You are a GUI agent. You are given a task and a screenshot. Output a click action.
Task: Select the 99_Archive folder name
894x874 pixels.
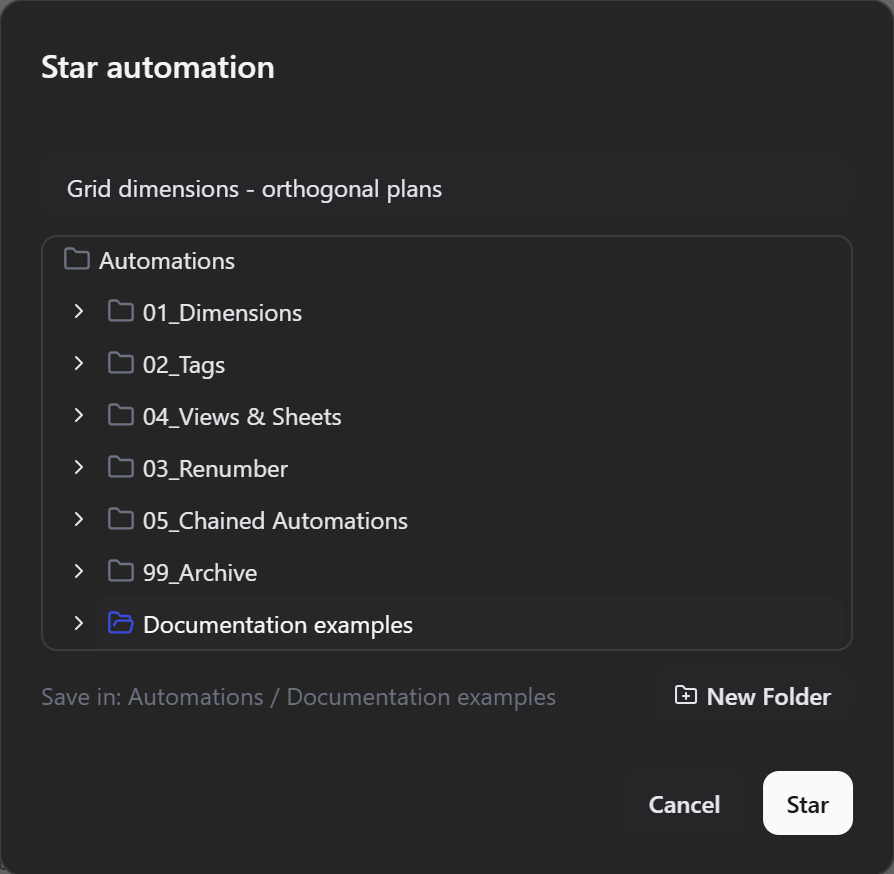pos(200,573)
